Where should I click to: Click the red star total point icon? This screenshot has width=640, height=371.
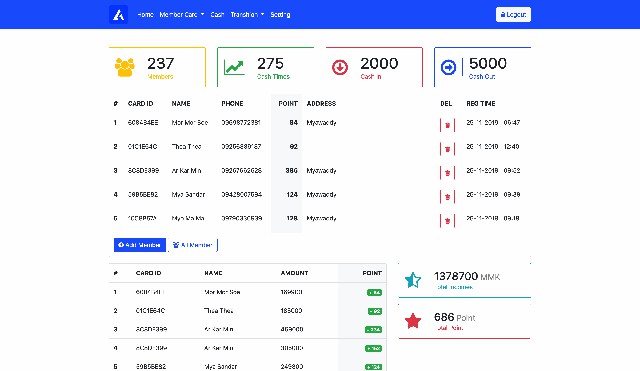click(x=413, y=321)
